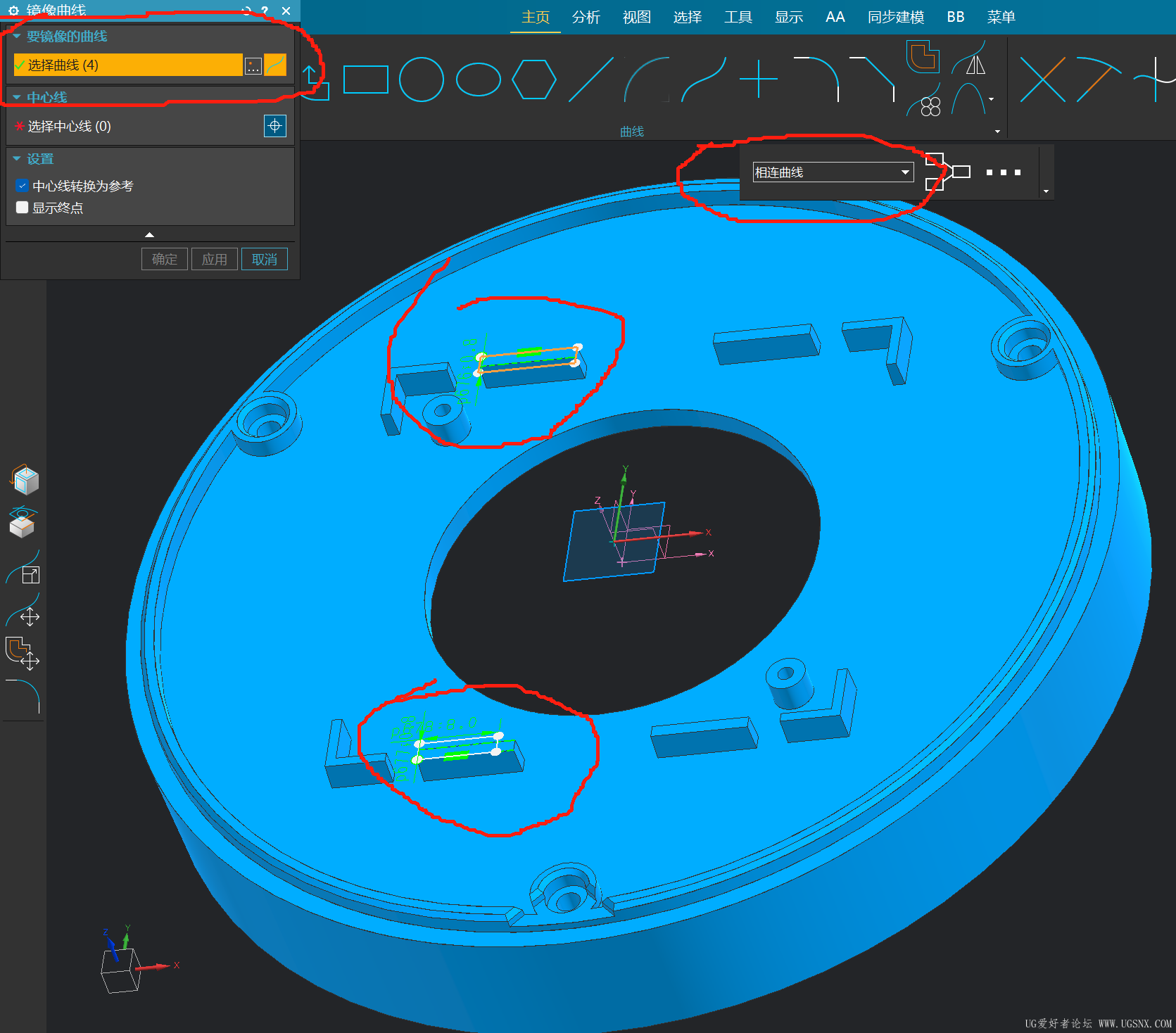Open selection bar overflow arrow
This screenshot has height=1033, width=1176.
point(1046,191)
